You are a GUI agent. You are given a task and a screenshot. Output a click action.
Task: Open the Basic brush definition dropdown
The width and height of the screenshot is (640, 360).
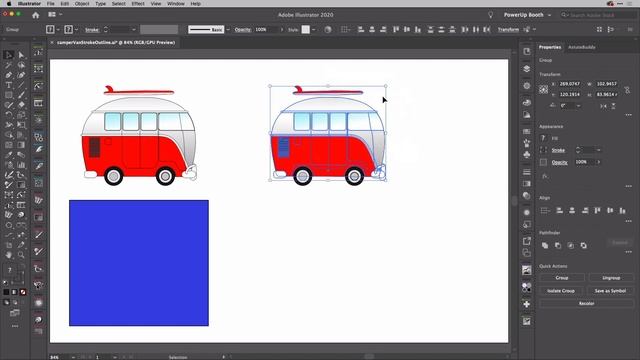point(228,29)
